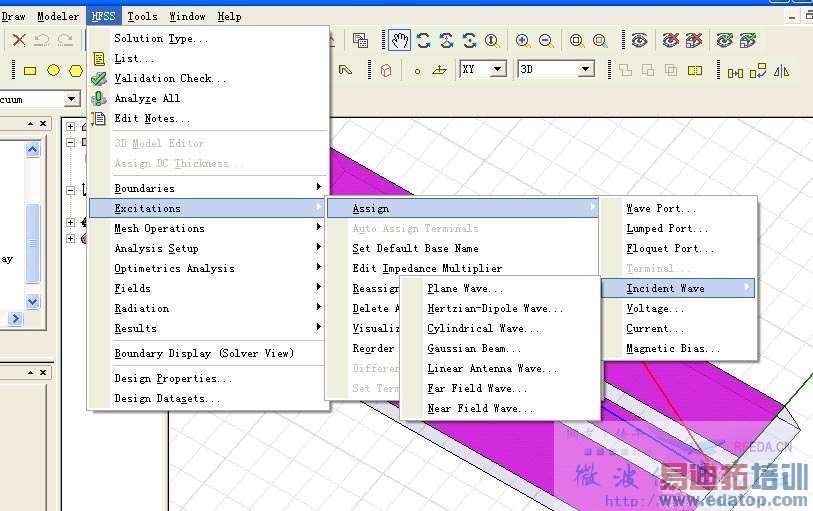Image resolution: width=813 pixels, height=511 pixels.
Task: Select the Pan hand tool
Action: [x=399, y=40]
